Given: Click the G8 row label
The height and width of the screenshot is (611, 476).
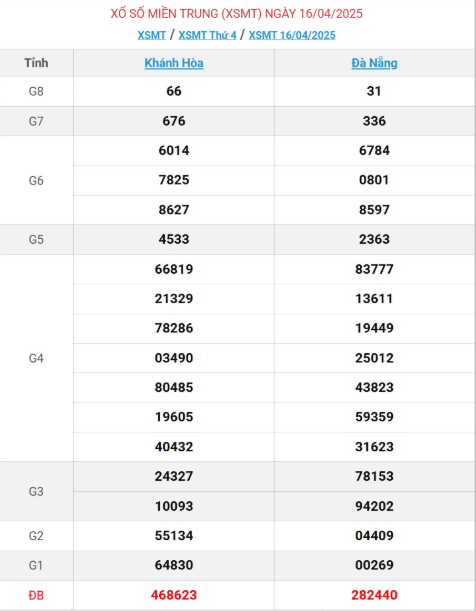Looking at the screenshot, I should click(36, 92).
